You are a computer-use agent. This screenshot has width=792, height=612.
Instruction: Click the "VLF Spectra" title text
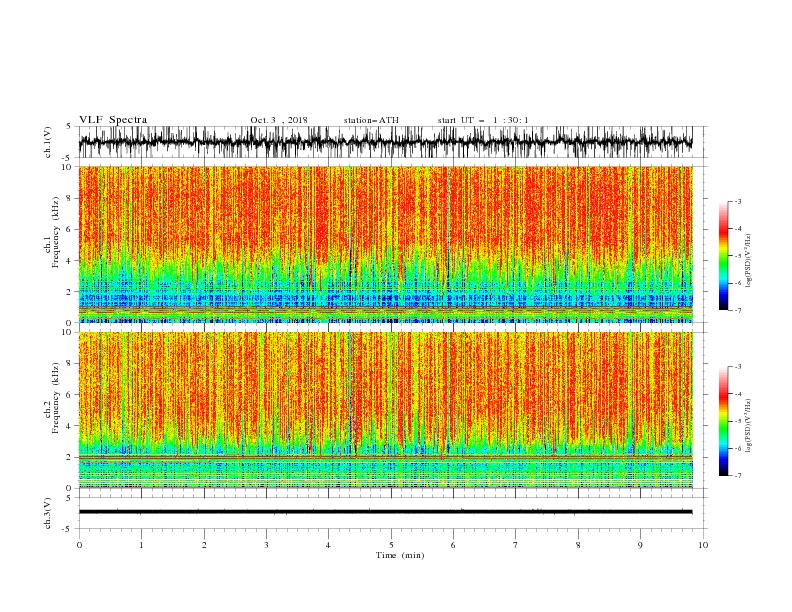click(x=113, y=120)
